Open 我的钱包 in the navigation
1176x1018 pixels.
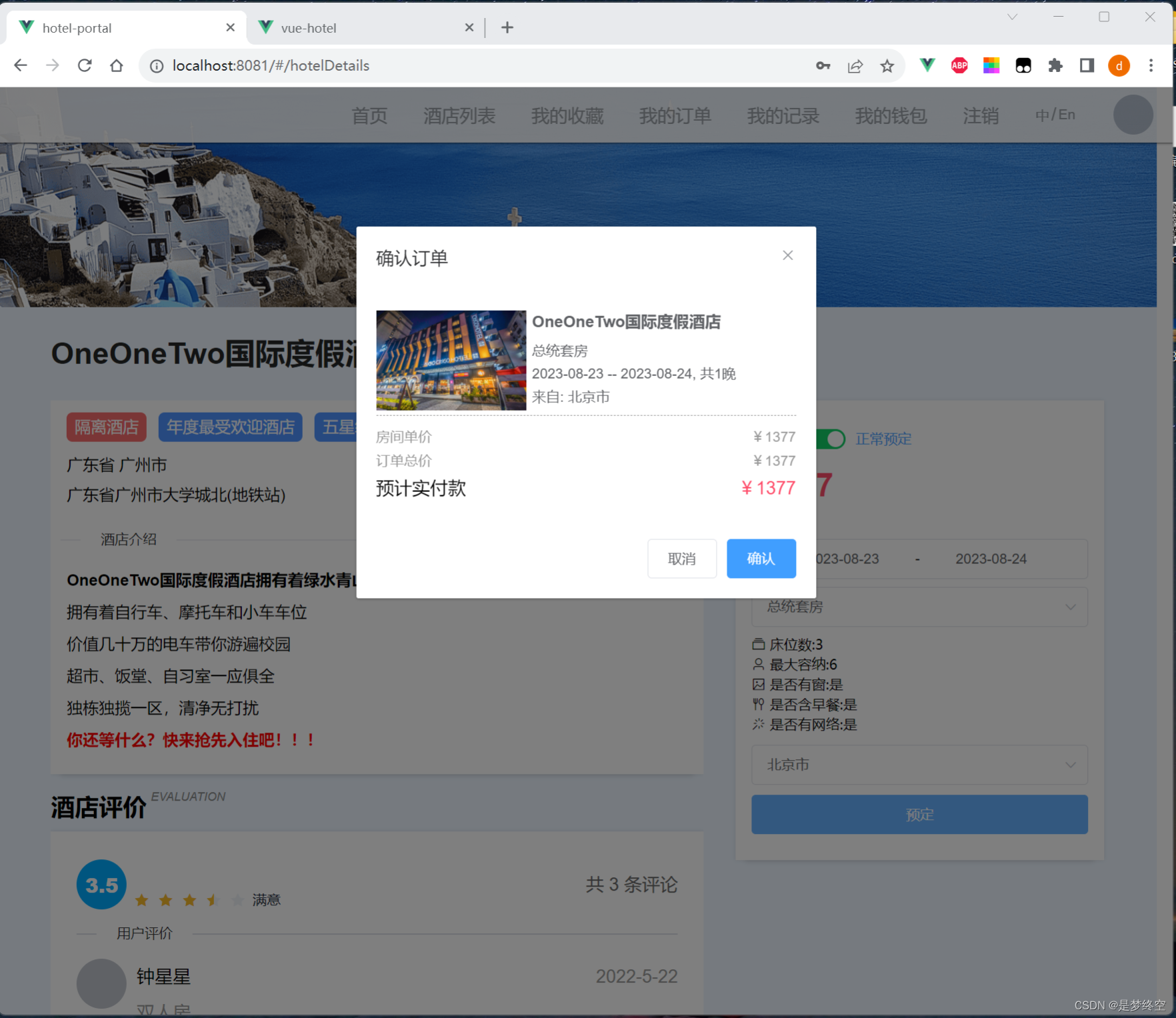[x=891, y=115]
